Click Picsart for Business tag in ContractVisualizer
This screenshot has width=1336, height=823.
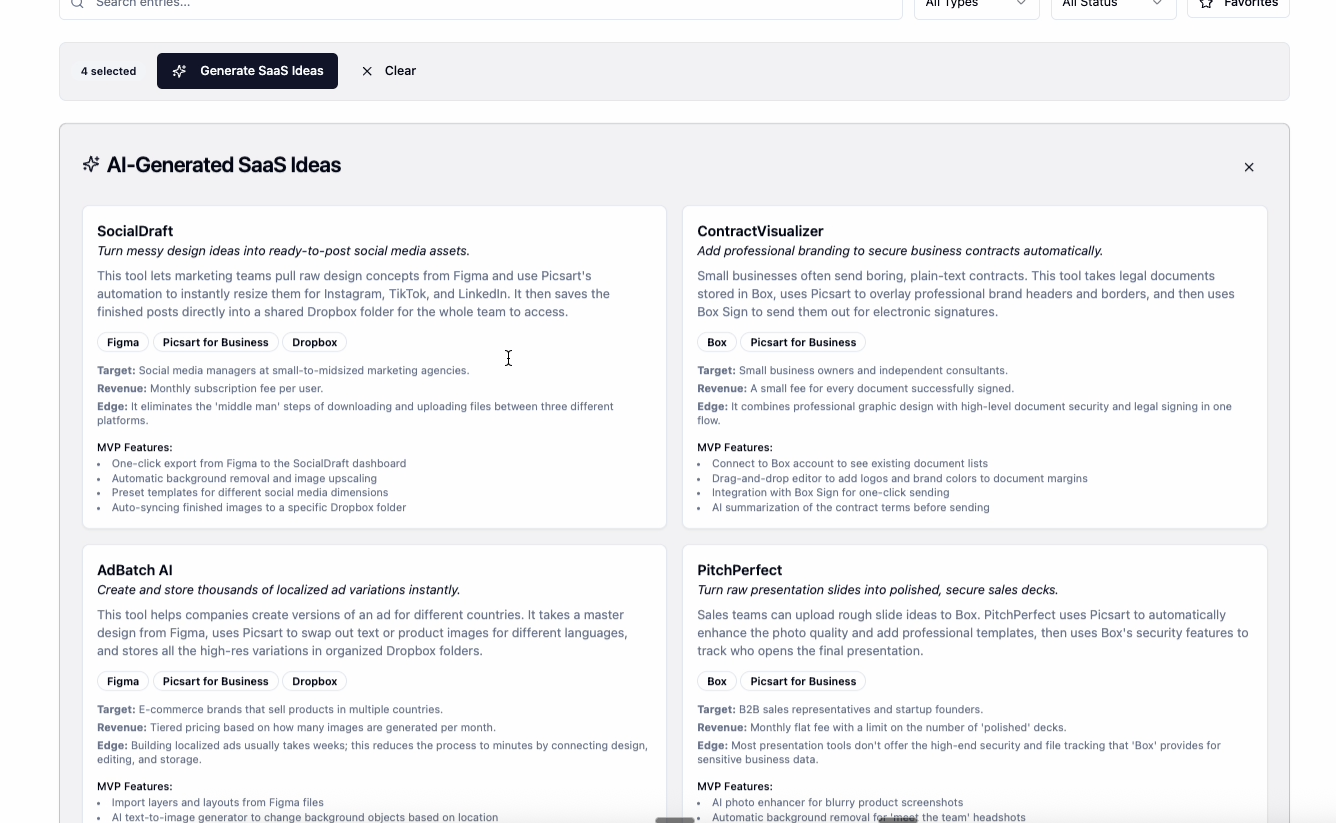[x=803, y=342]
